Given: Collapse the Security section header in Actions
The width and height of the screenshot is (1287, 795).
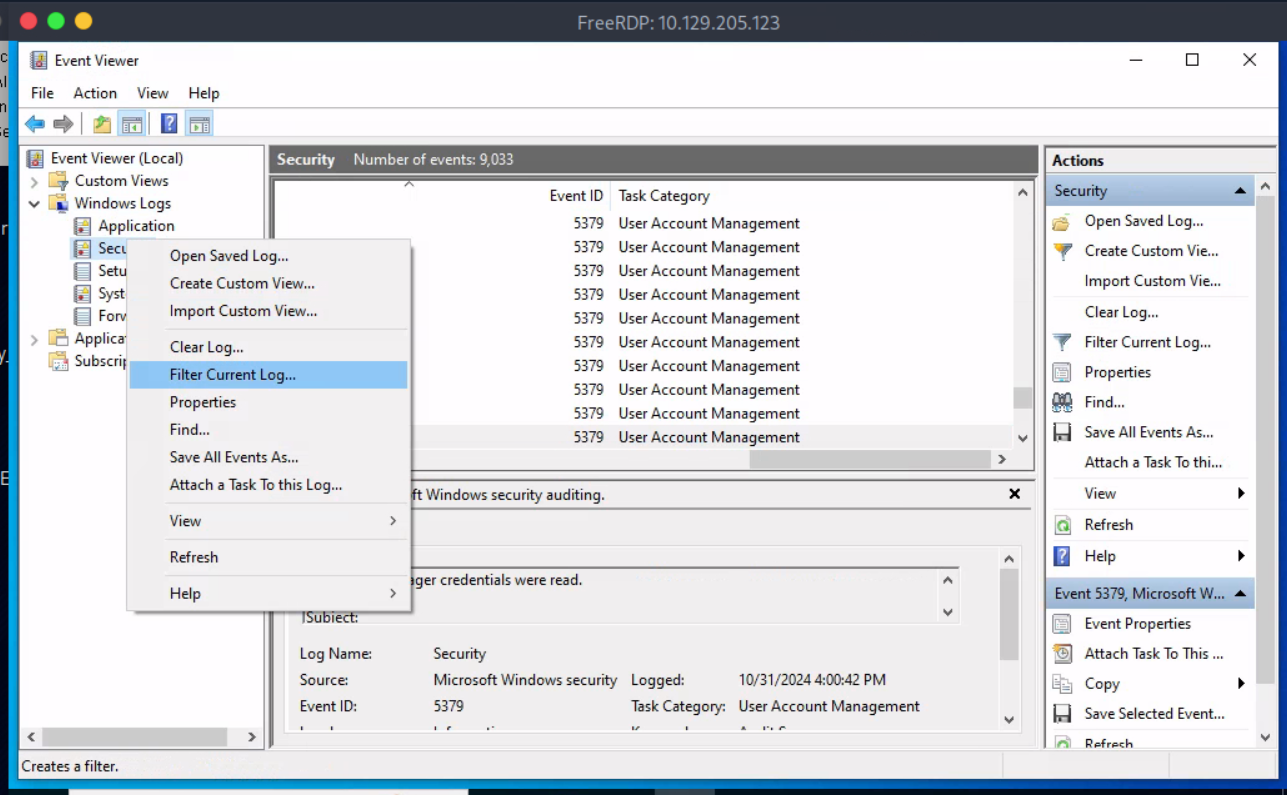Looking at the screenshot, I should [1240, 191].
